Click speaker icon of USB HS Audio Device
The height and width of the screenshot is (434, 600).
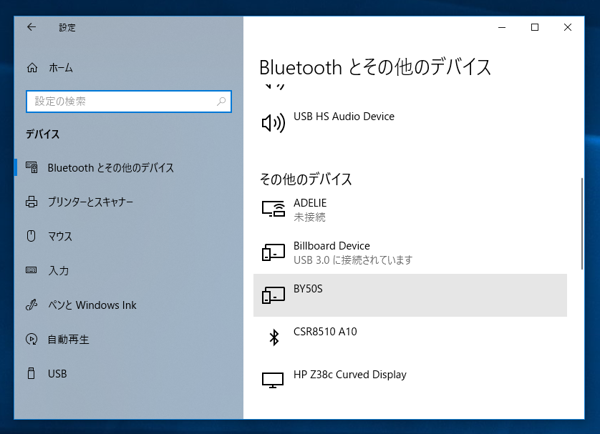273,123
